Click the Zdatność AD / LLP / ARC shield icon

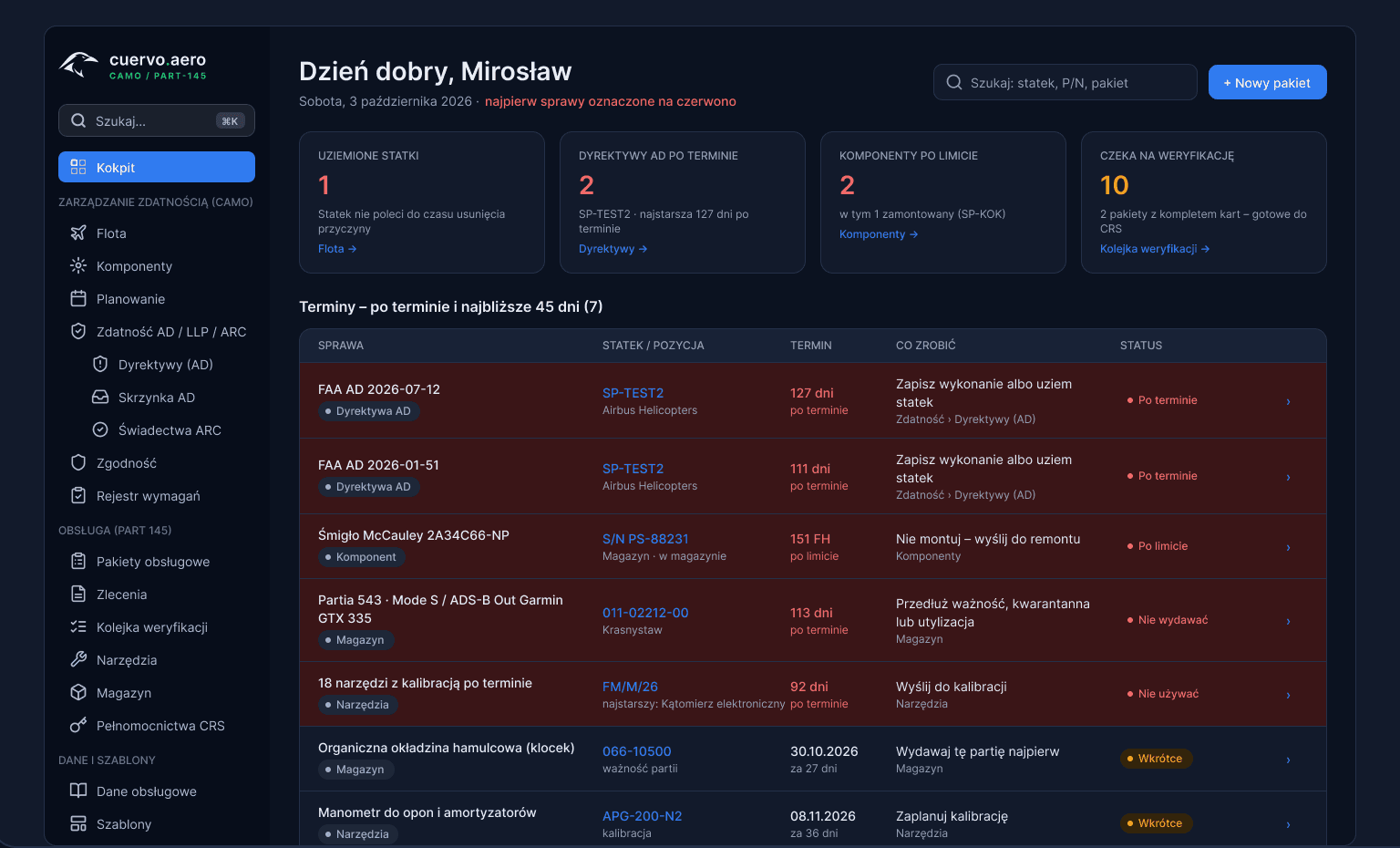click(x=78, y=332)
